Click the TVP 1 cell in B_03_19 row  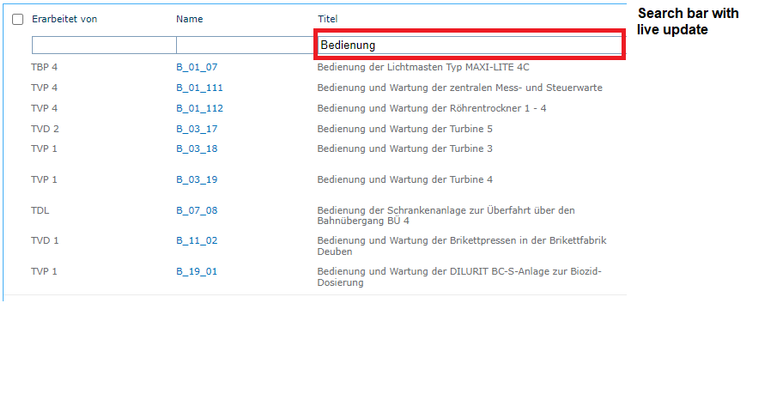[x=44, y=180]
